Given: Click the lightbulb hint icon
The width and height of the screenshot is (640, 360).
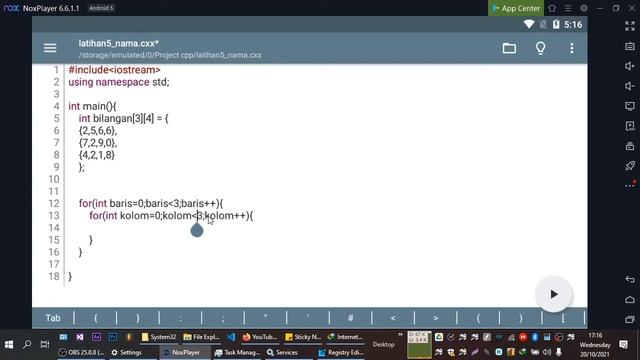Looking at the screenshot, I should 540,48.
